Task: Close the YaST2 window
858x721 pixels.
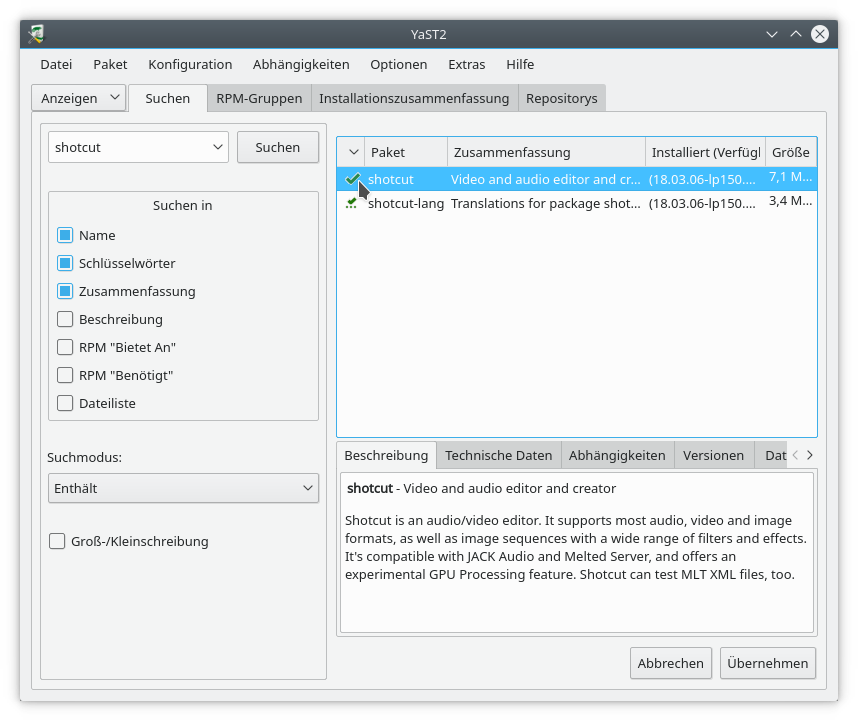Action: (x=820, y=34)
